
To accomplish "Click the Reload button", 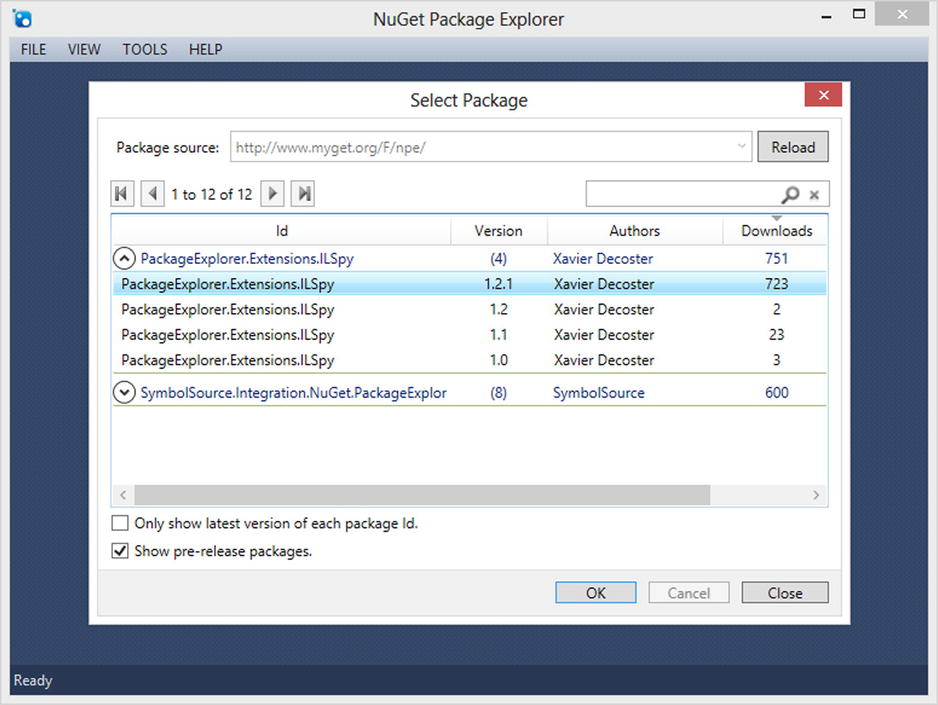I will [793, 147].
